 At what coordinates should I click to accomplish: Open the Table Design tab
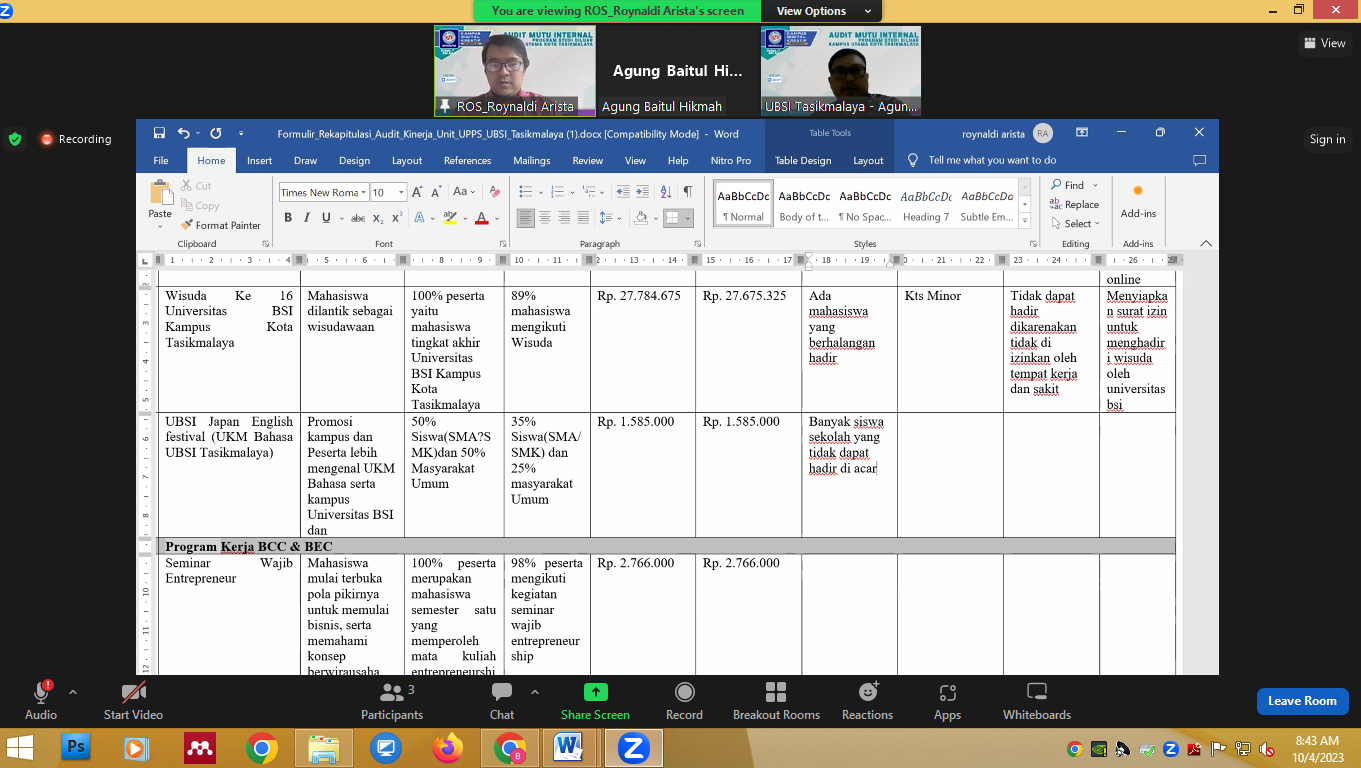click(x=803, y=160)
